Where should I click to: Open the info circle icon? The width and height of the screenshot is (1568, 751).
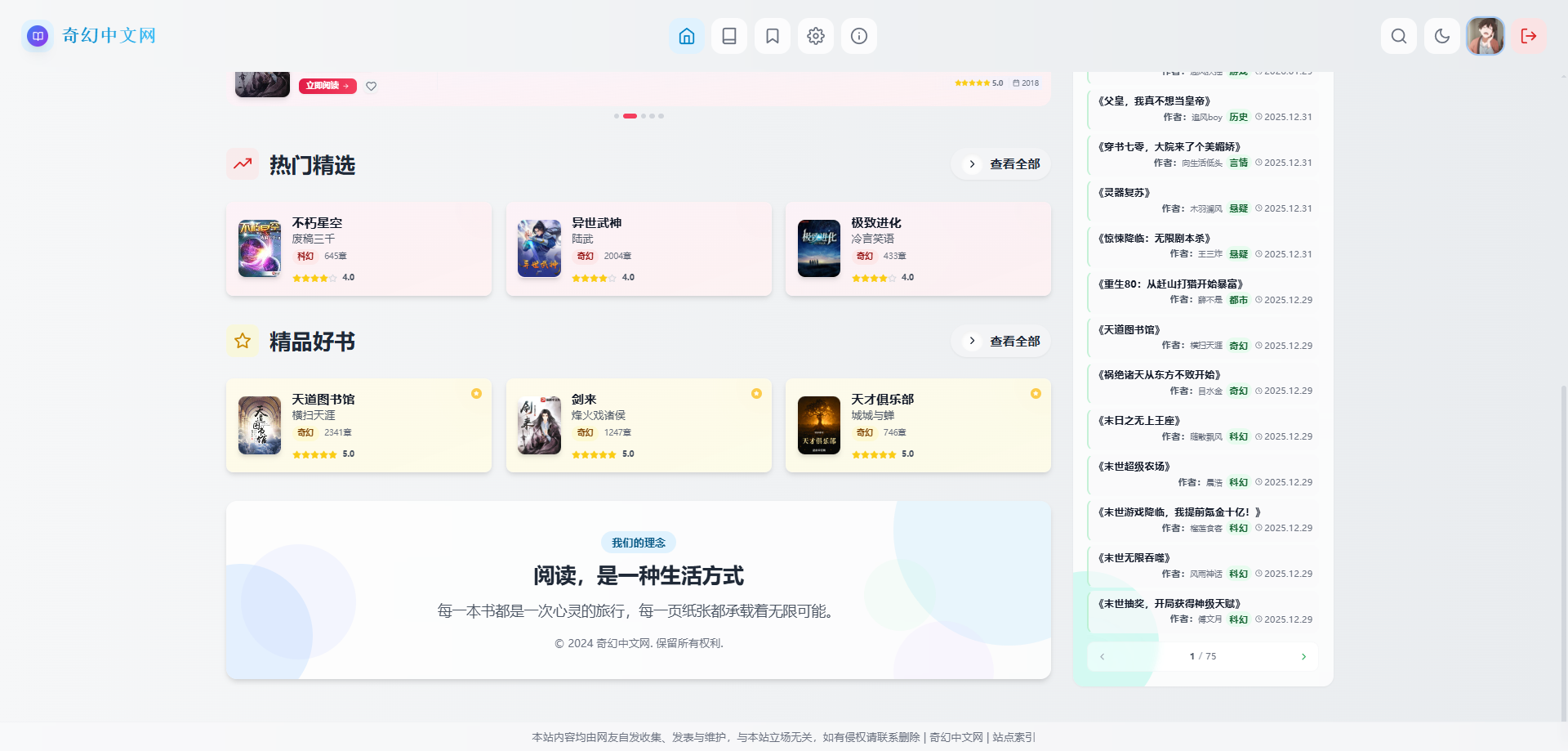coord(859,36)
